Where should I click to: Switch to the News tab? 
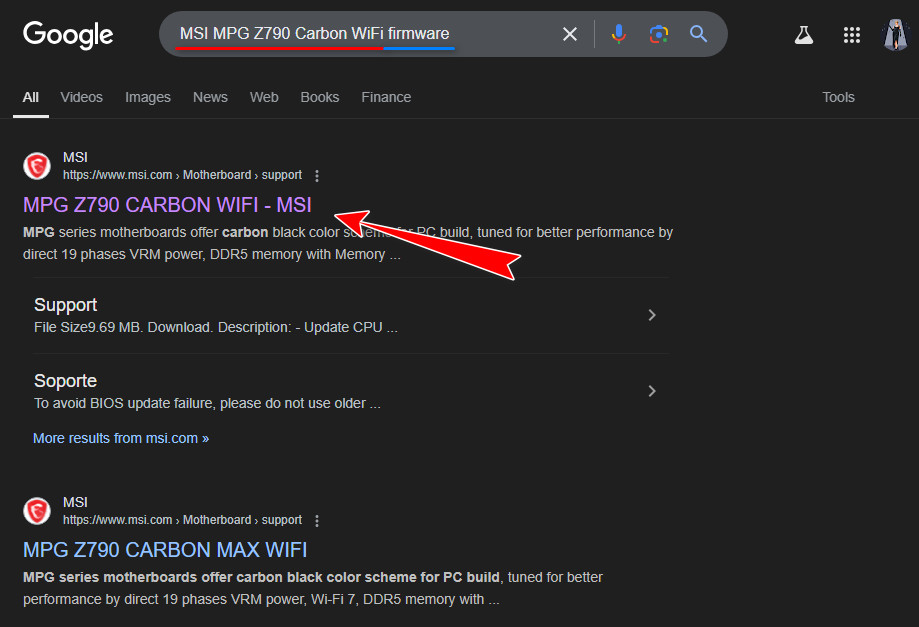coord(210,97)
